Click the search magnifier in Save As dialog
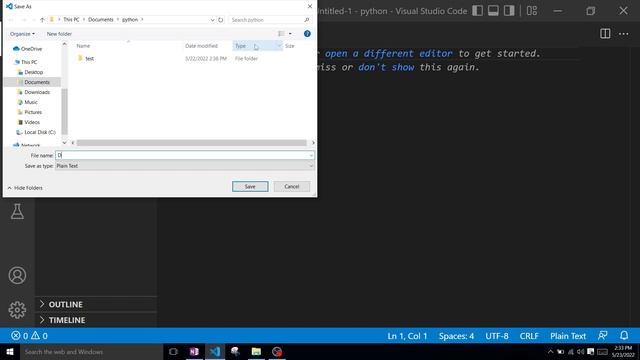640x360 pixels. tap(307, 20)
